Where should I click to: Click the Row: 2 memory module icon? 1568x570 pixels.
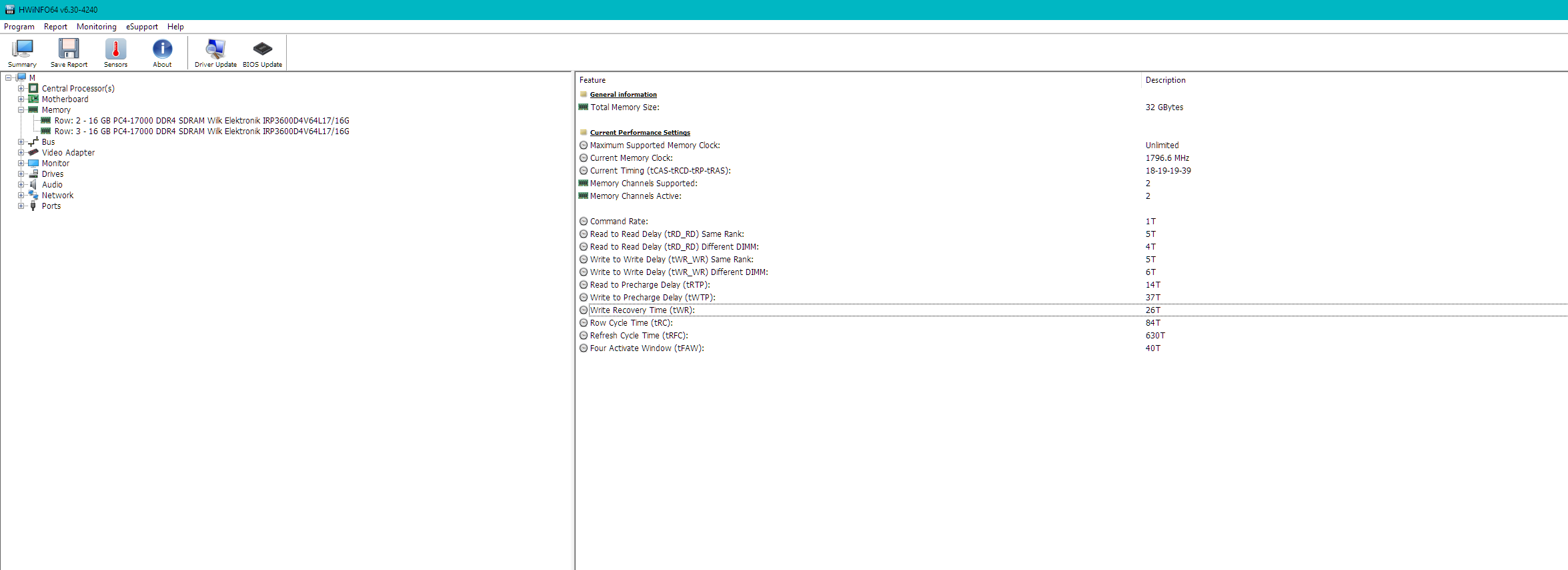[46, 120]
